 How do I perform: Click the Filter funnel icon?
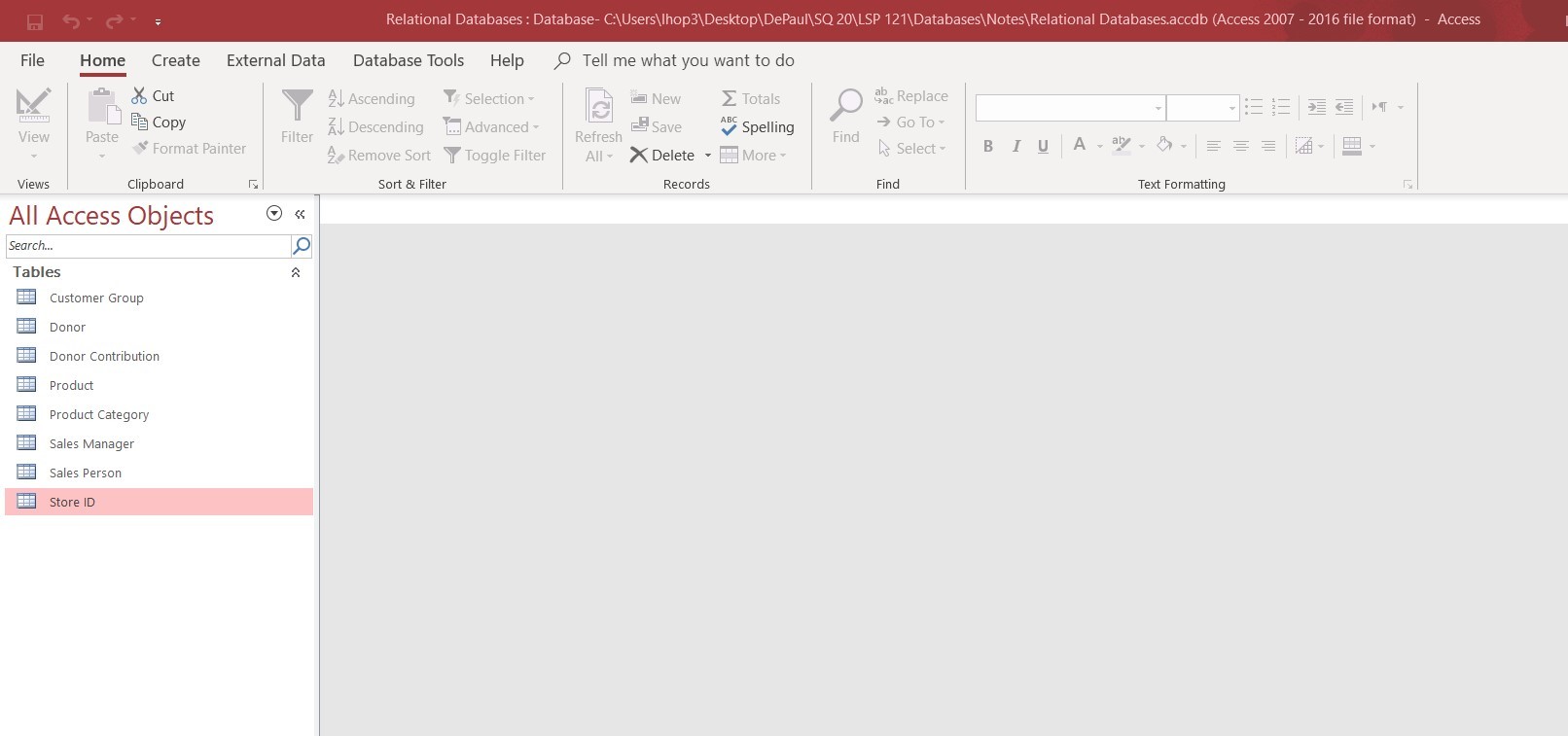click(297, 105)
